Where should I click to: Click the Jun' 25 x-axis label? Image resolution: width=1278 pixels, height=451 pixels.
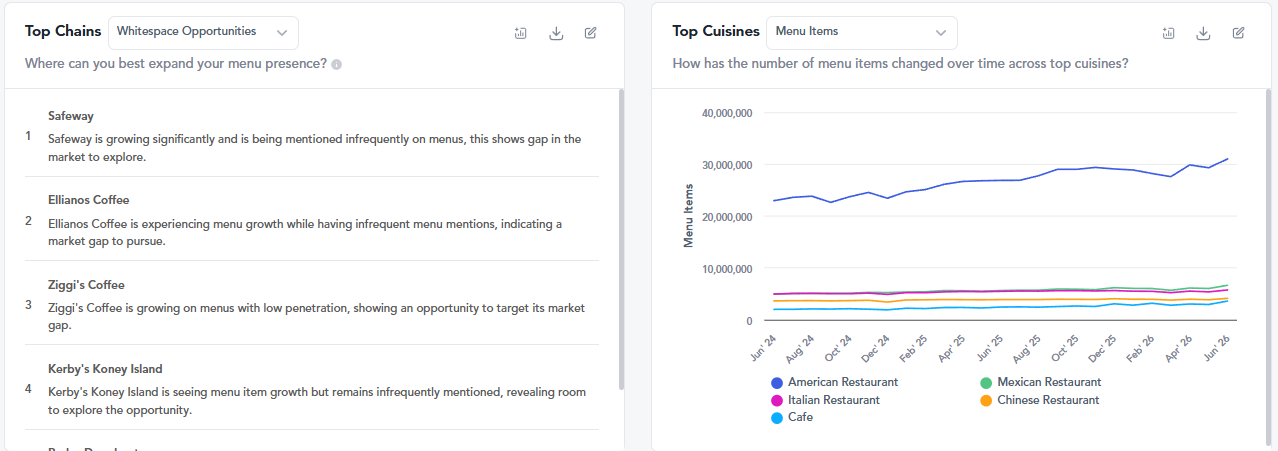[990, 347]
